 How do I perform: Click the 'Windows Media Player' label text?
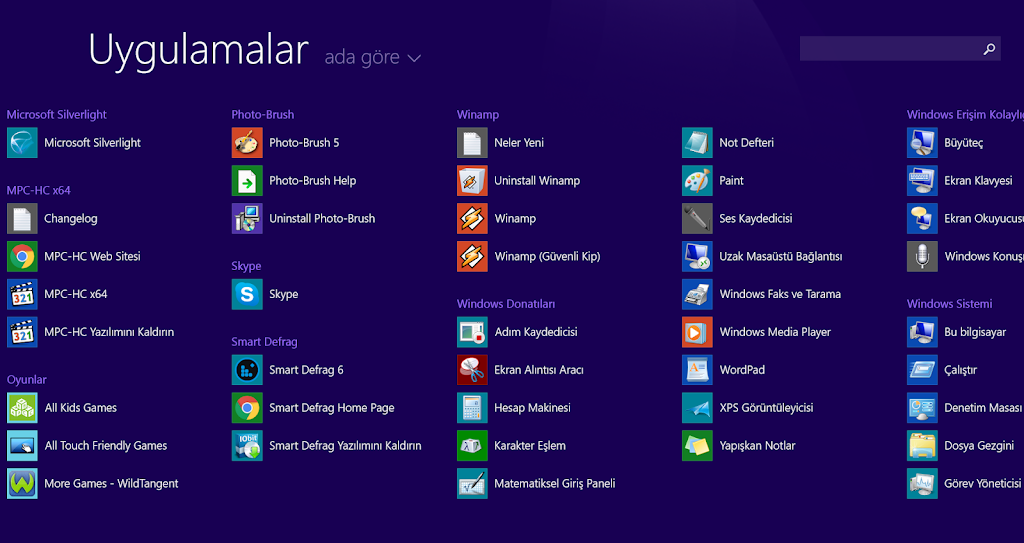click(775, 332)
